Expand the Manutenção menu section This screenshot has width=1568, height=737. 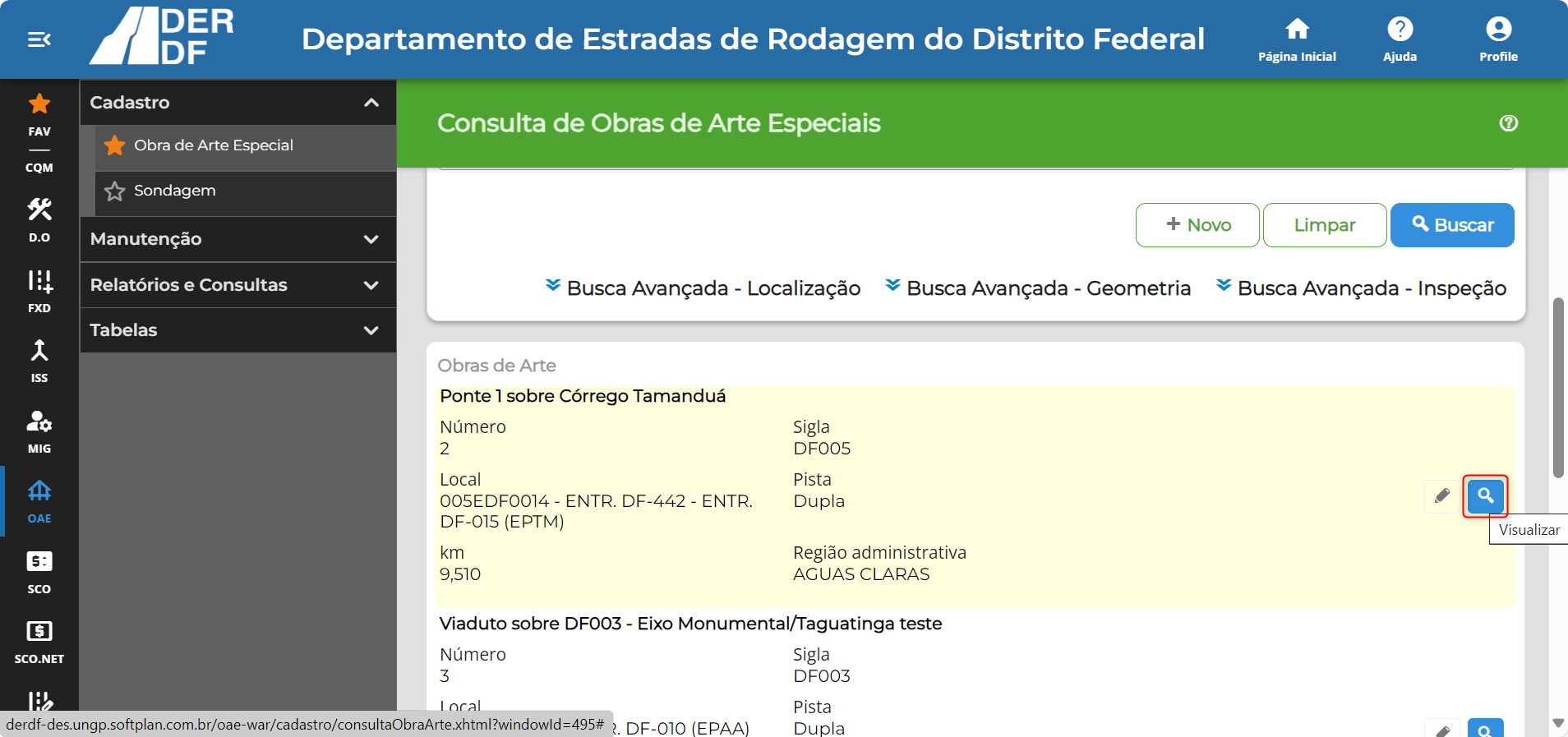238,239
